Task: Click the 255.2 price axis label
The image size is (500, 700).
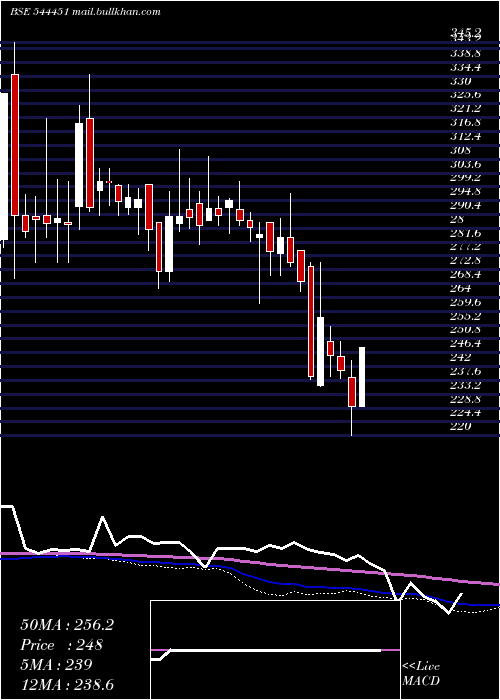Action: click(x=466, y=316)
